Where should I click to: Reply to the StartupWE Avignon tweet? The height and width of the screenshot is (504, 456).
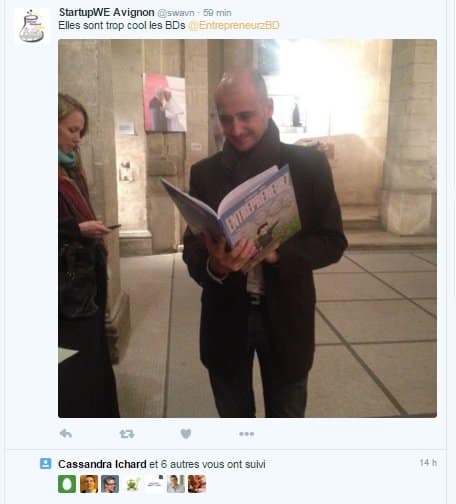(x=66, y=434)
